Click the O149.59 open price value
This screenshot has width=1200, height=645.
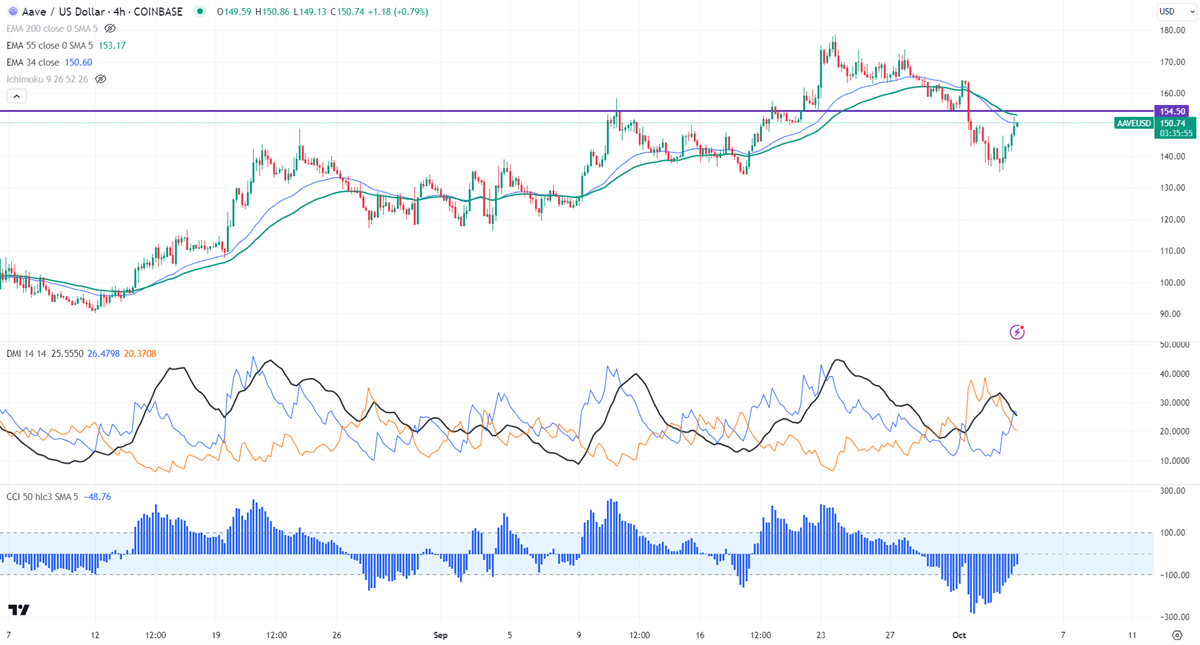[x=232, y=12]
